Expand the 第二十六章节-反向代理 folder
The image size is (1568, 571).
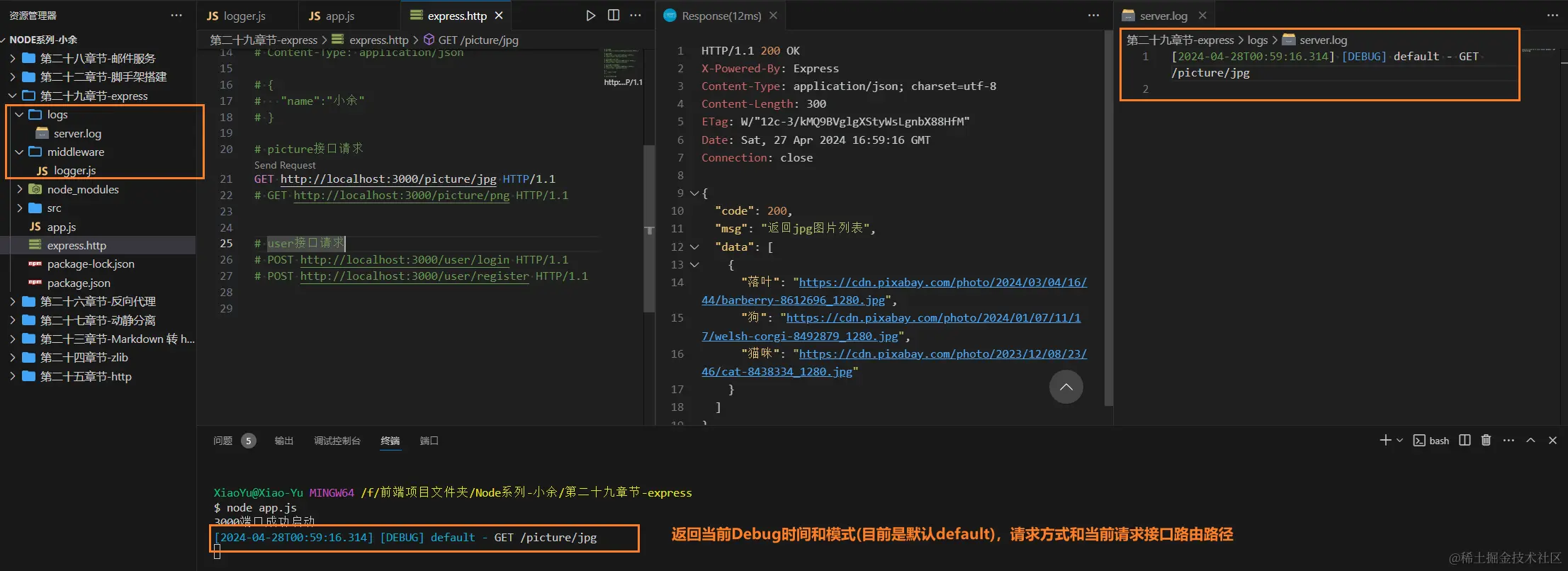12,301
